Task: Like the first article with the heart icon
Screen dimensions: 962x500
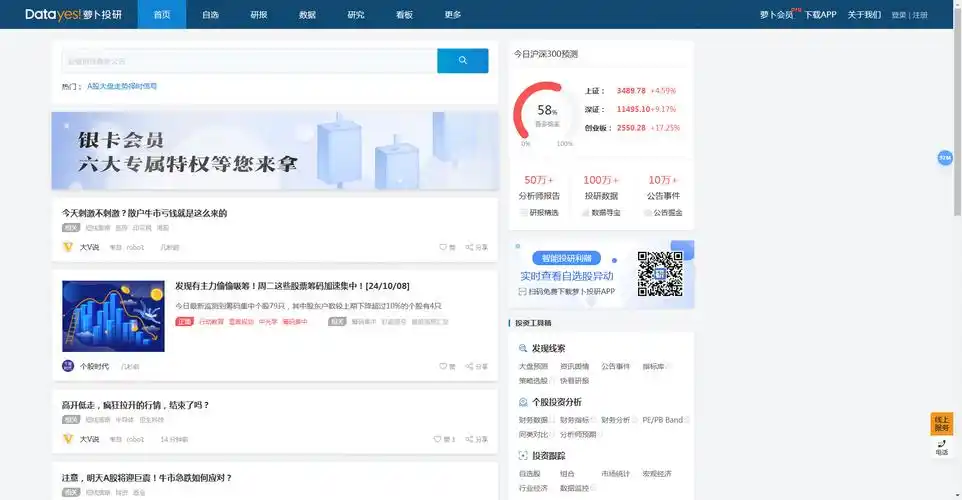Action: click(443, 247)
